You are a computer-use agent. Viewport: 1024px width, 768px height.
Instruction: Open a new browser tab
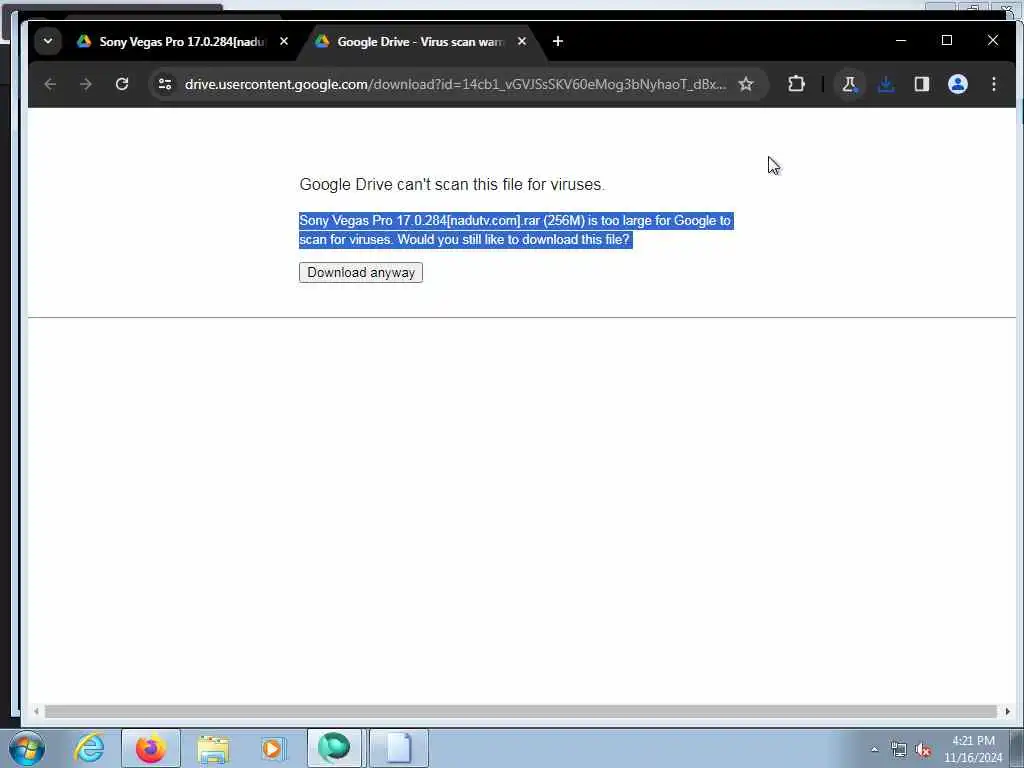pyautogui.click(x=558, y=41)
